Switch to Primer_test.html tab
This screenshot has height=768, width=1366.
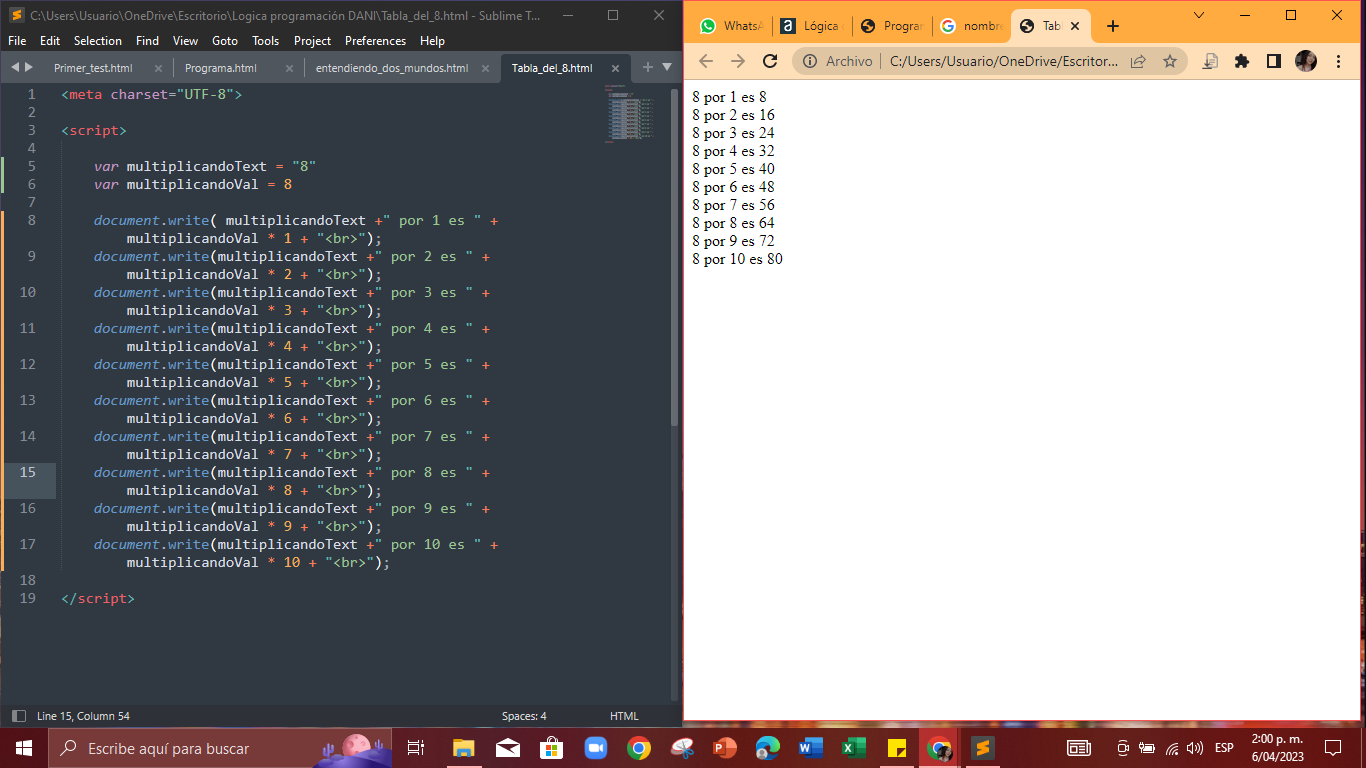click(x=93, y=68)
